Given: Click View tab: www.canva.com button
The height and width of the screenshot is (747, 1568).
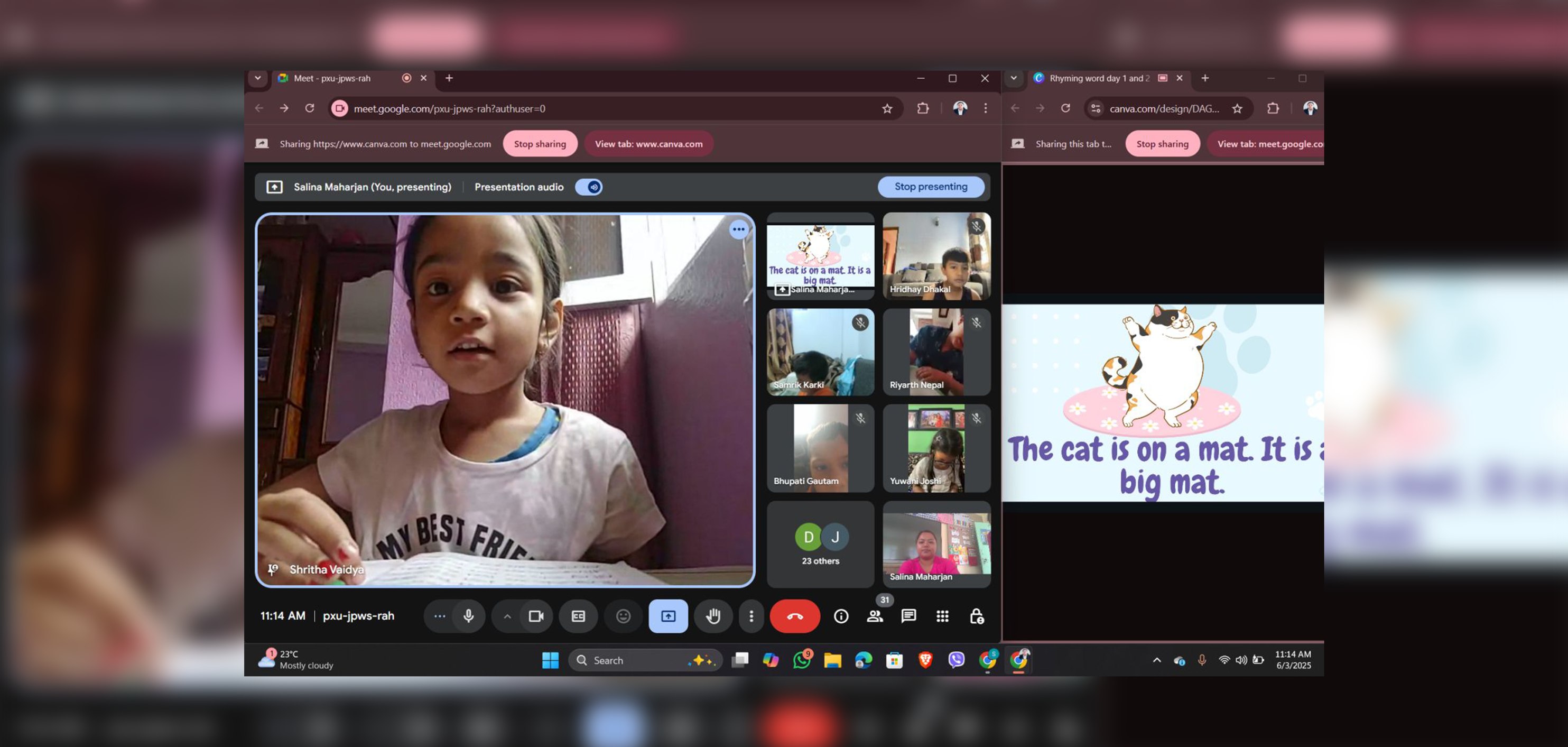Looking at the screenshot, I should point(648,144).
